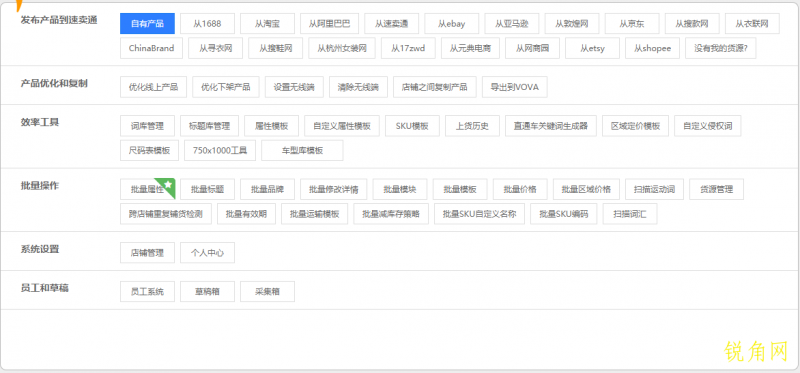Choose 从1688 as product source
This screenshot has width=800, height=373.
208,23
